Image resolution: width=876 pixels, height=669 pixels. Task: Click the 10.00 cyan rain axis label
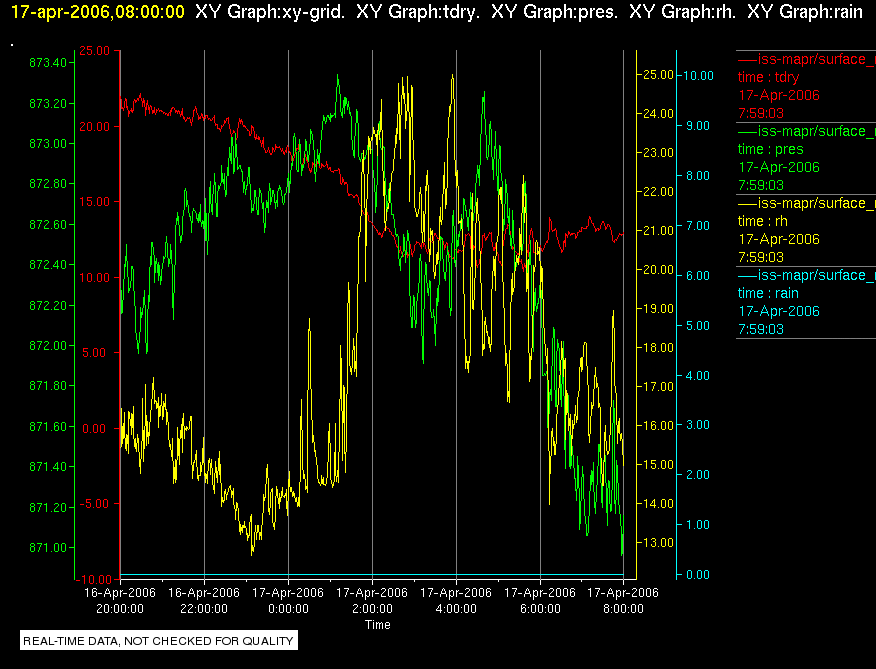698,75
